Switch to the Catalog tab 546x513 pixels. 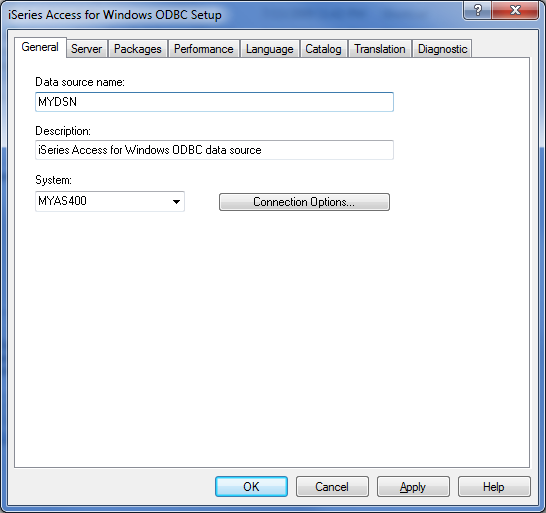click(x=323, y=49)
